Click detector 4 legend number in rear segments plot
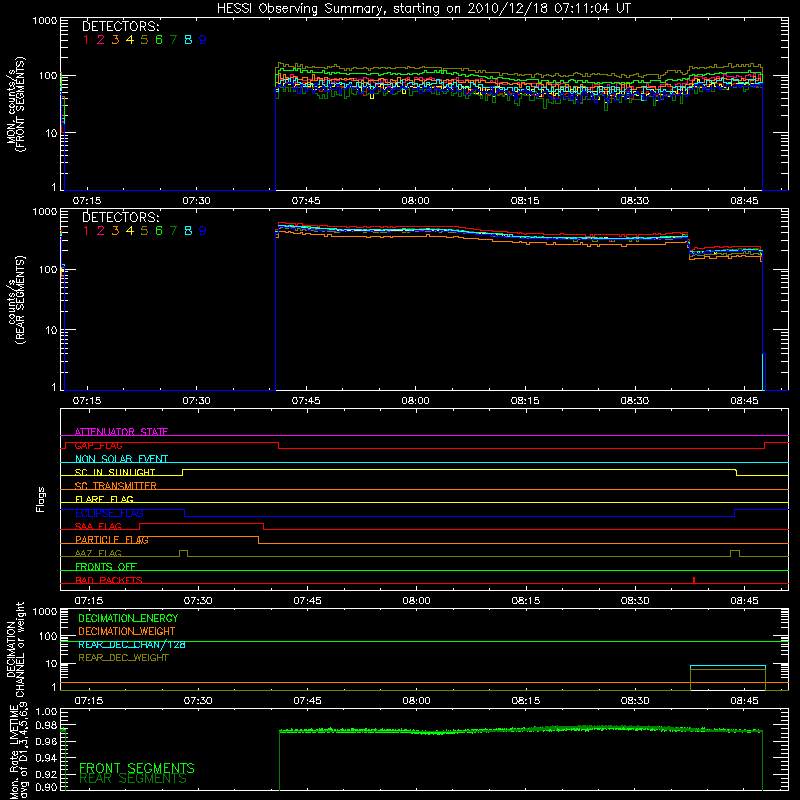This screenshot has height=800, width=800. pyautogui.click(x=130, y=231)
